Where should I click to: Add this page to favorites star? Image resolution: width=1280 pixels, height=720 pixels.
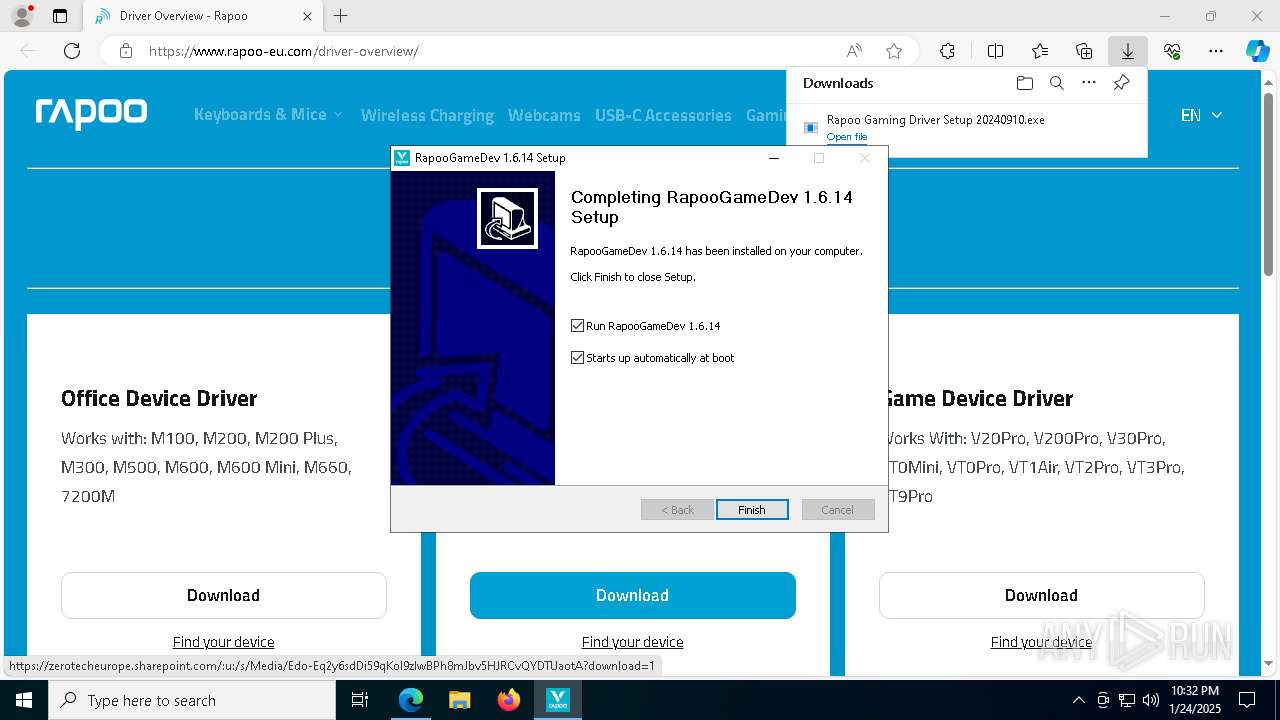click(894, 51)
